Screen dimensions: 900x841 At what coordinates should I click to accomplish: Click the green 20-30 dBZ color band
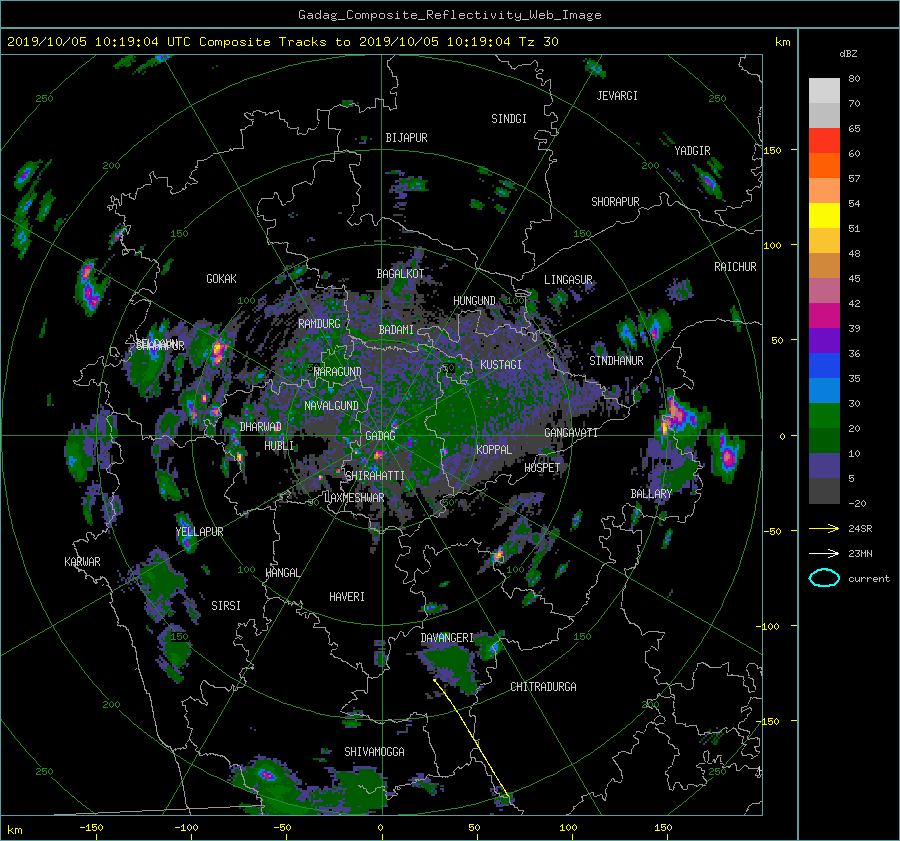click(x=824, y=416)
